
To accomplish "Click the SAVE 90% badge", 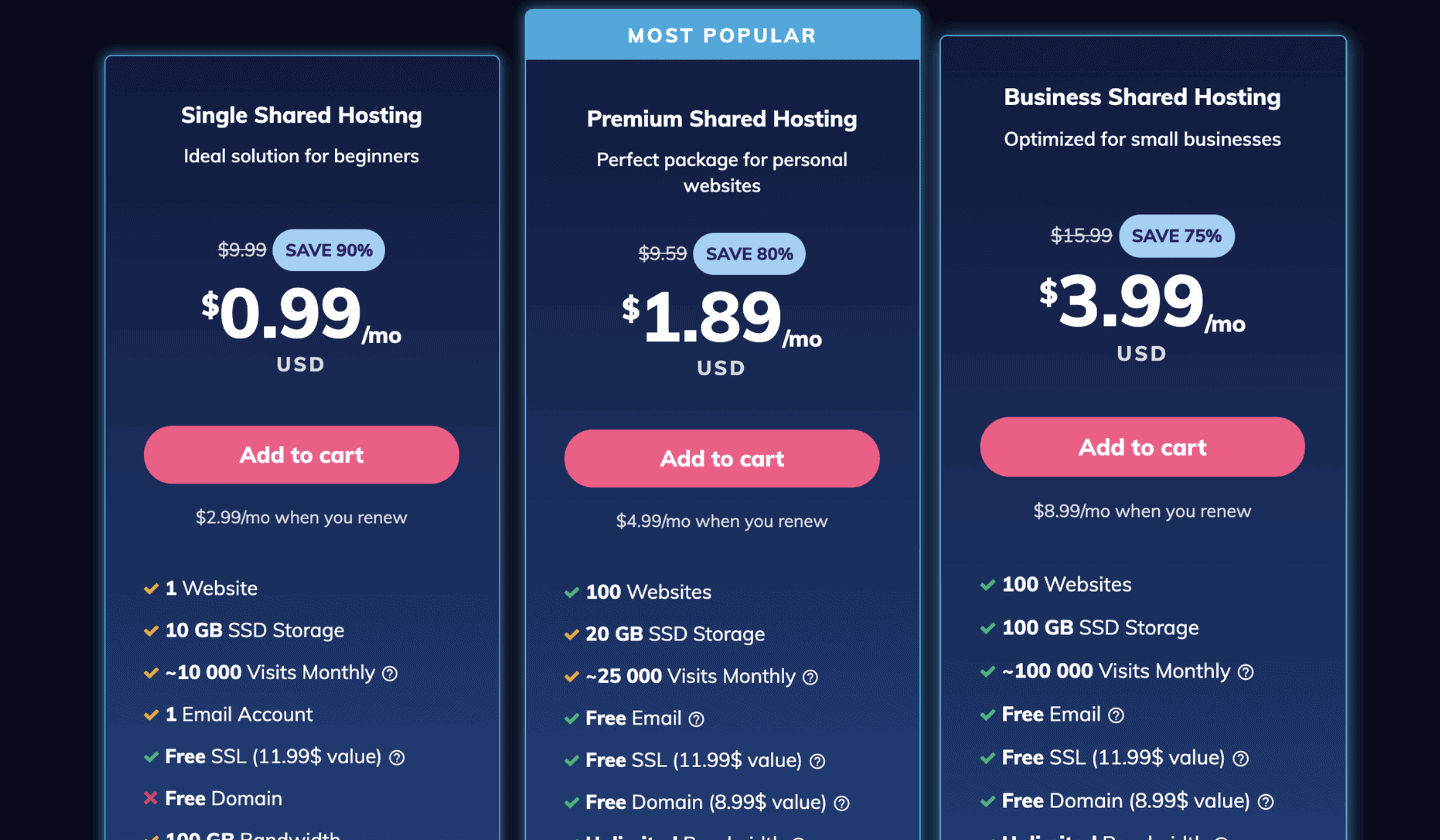I will pos(328,249).
